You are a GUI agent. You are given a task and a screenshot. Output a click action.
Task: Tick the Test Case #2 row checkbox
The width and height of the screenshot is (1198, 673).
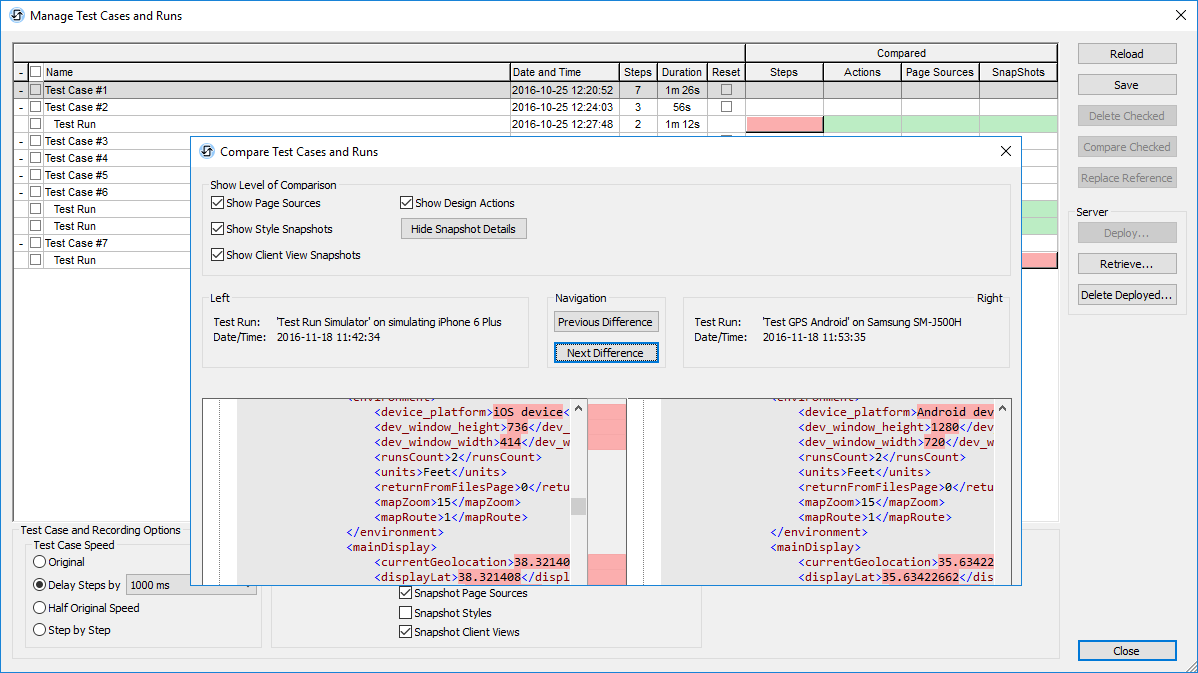[36, 107]
